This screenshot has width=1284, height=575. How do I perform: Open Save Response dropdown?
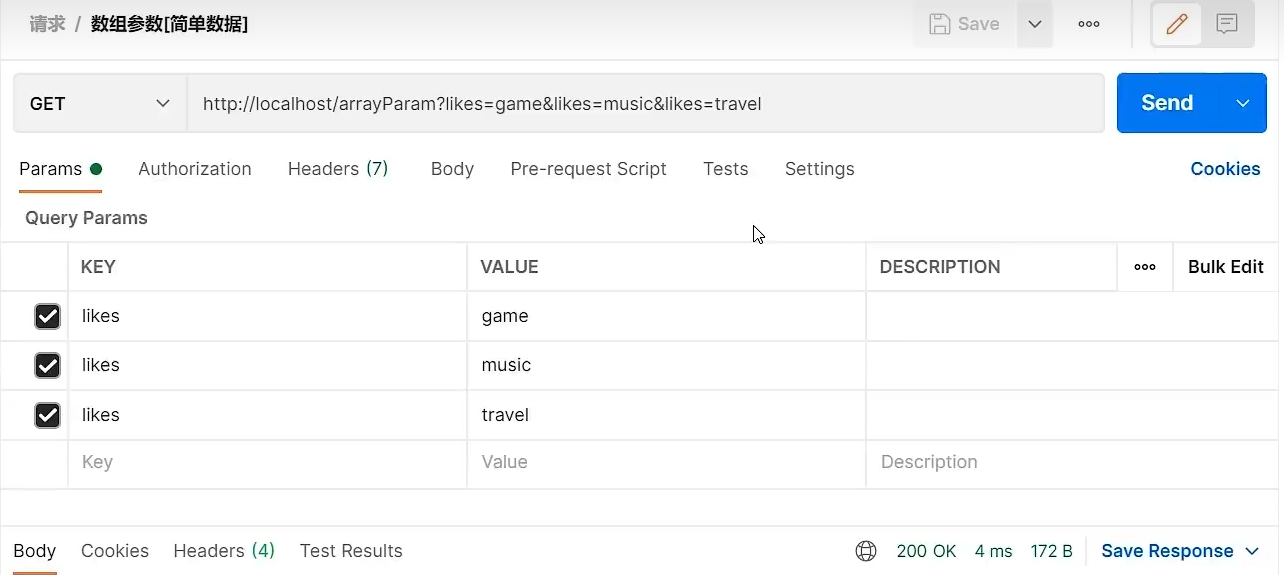coord(1180,551)
